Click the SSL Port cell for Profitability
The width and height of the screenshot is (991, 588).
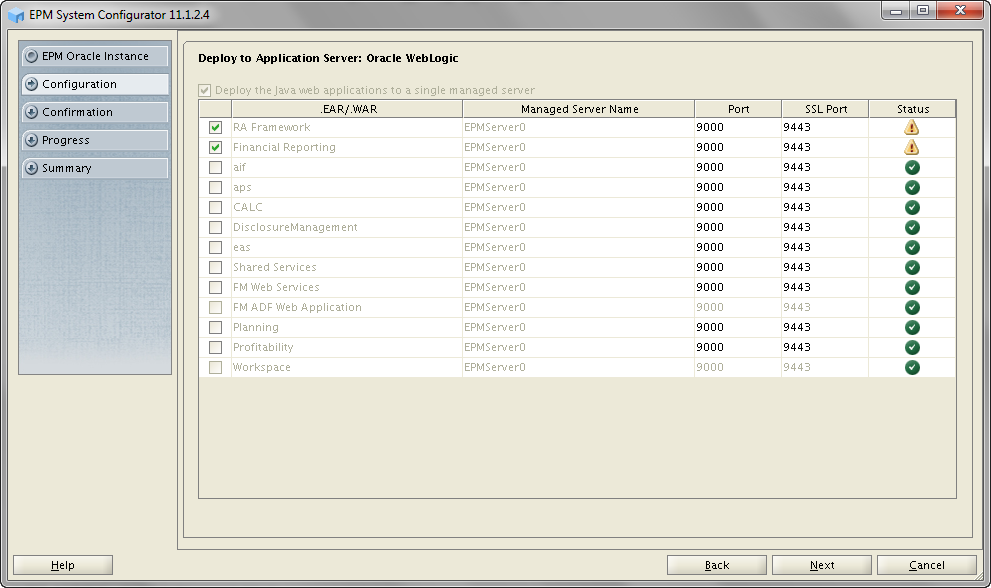point(825,348)
